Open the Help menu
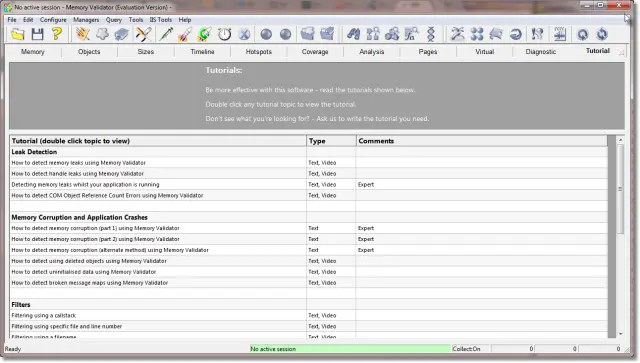The width and height of the screenshot is (640, 363). tap(184, 20)
